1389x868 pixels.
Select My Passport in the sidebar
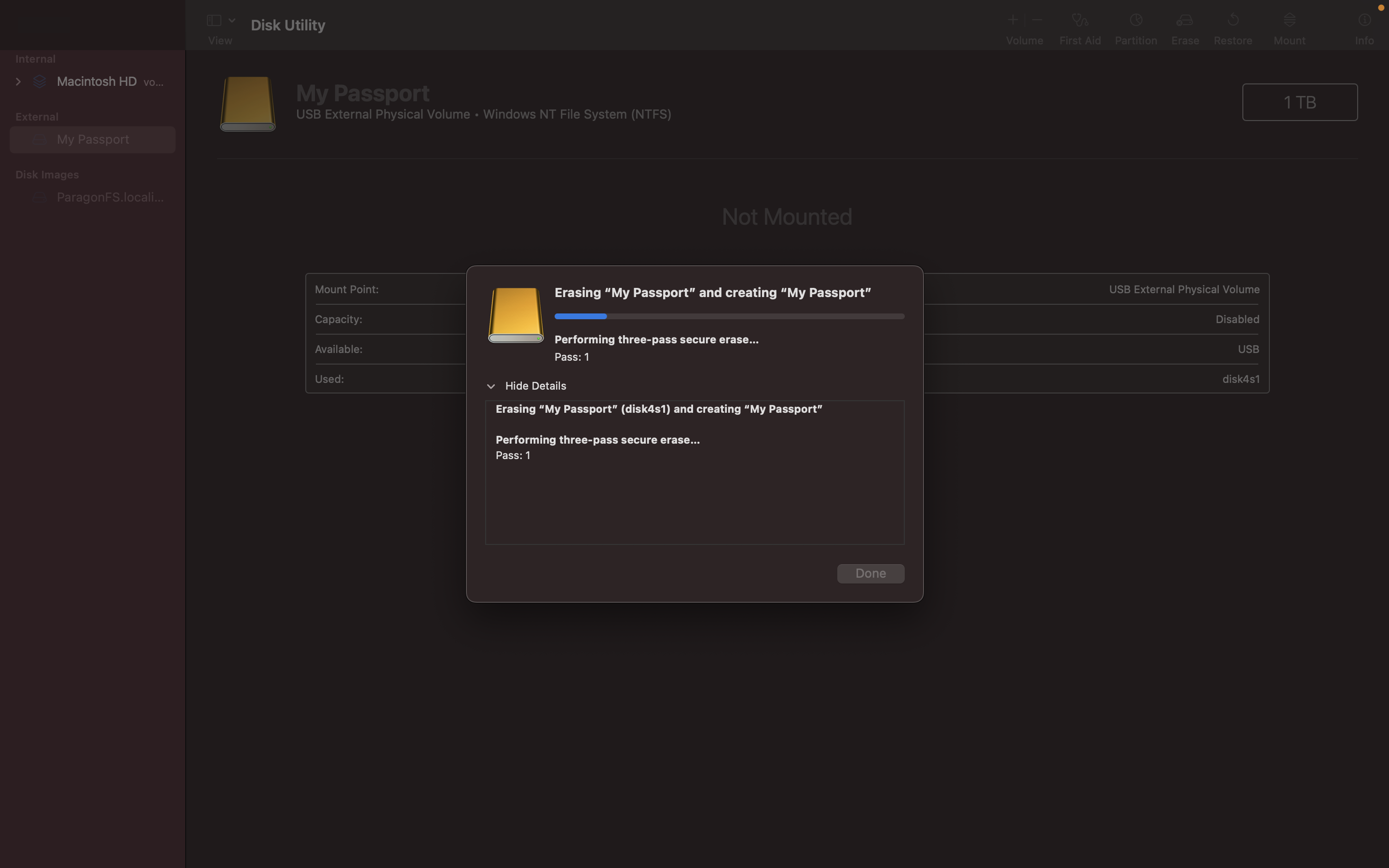click(93, 139)
